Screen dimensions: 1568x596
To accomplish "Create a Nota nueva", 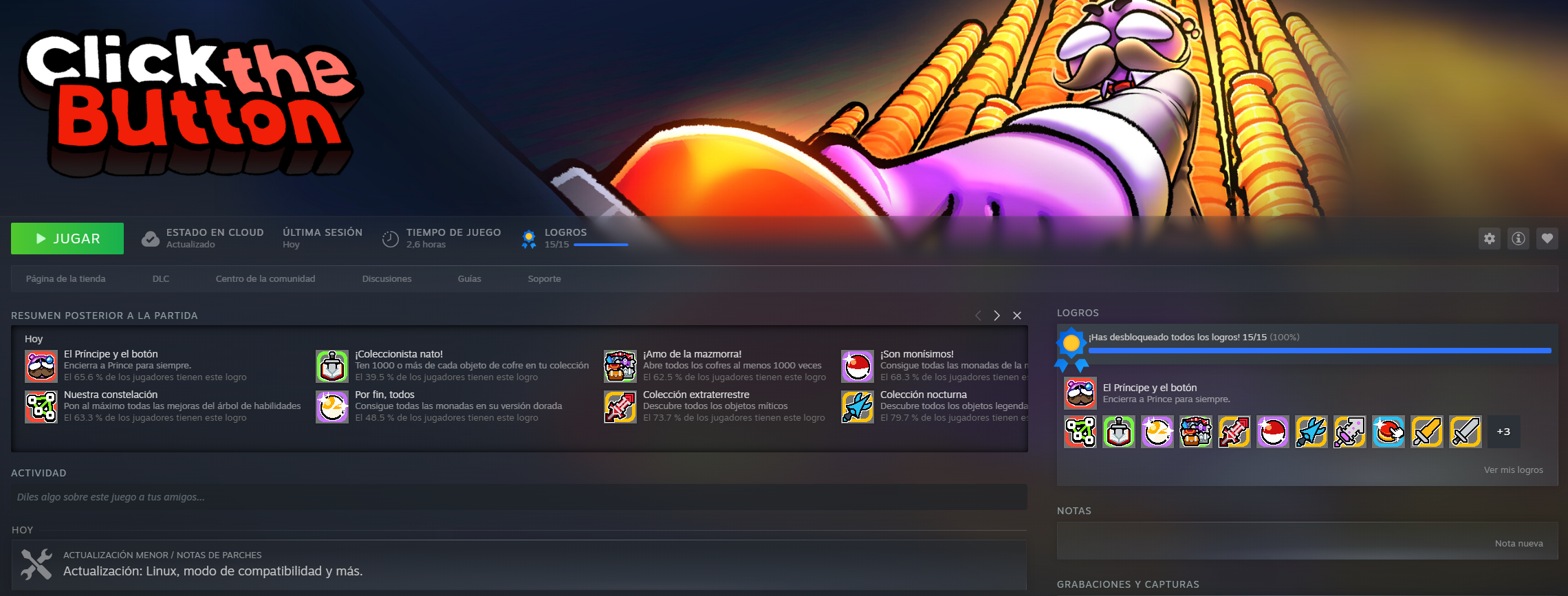I will pyautogui.click(x=1518, y=543).
